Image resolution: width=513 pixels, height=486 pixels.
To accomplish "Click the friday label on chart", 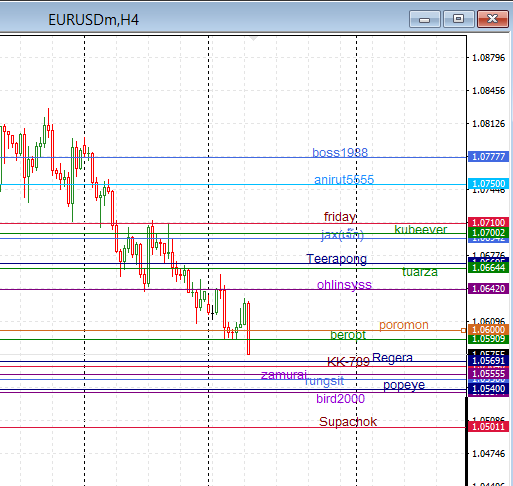I will pos(340,217).
